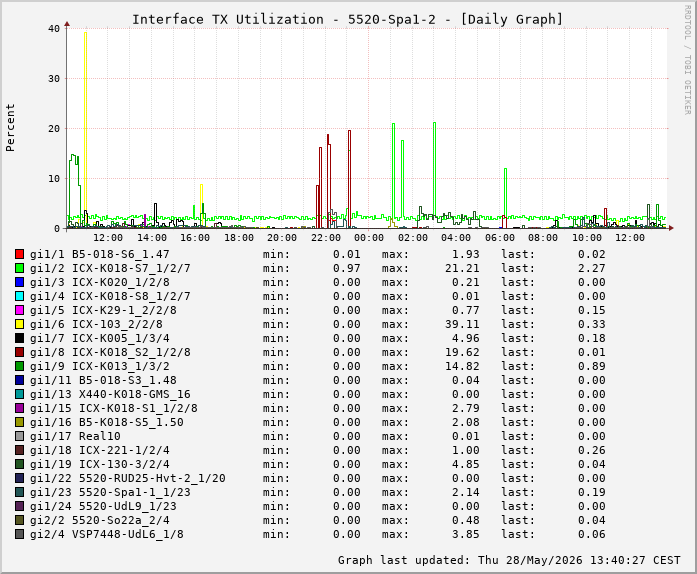Click the magenta gi1/5 ICX-K29-1 legend swatch
This screenshot has height=574, width=697.
point(19,310)
